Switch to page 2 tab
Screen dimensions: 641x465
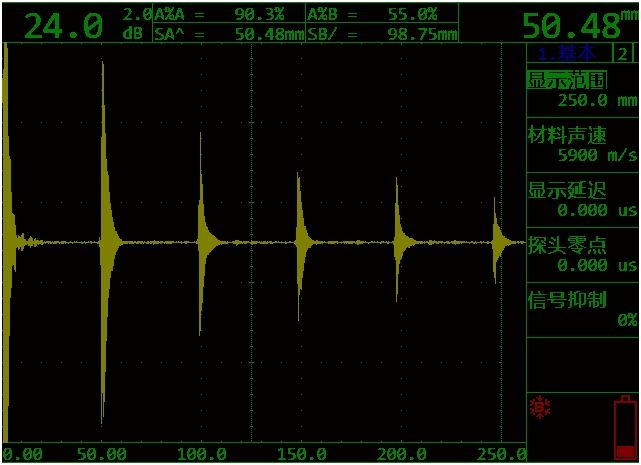tap(624, 54)
